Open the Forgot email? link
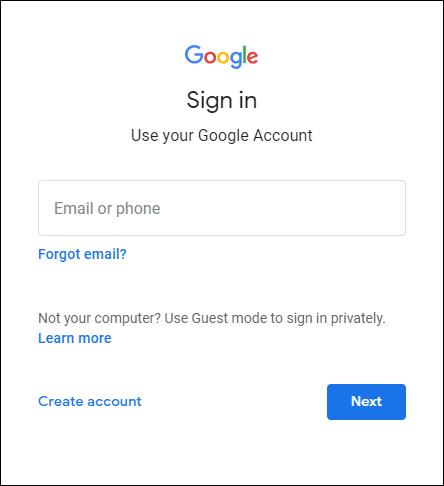Image resolution: width=444 pixels, height=486 pixels. (82, 254)
